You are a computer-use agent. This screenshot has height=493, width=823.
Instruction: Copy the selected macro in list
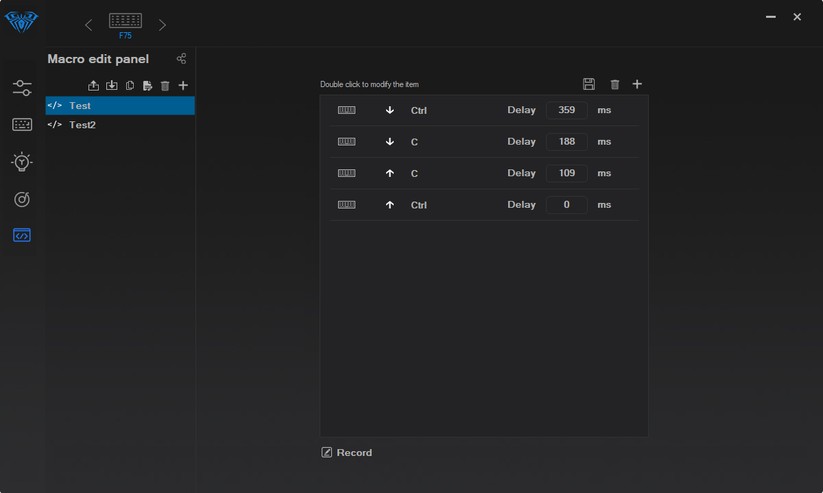pos(130,86)
